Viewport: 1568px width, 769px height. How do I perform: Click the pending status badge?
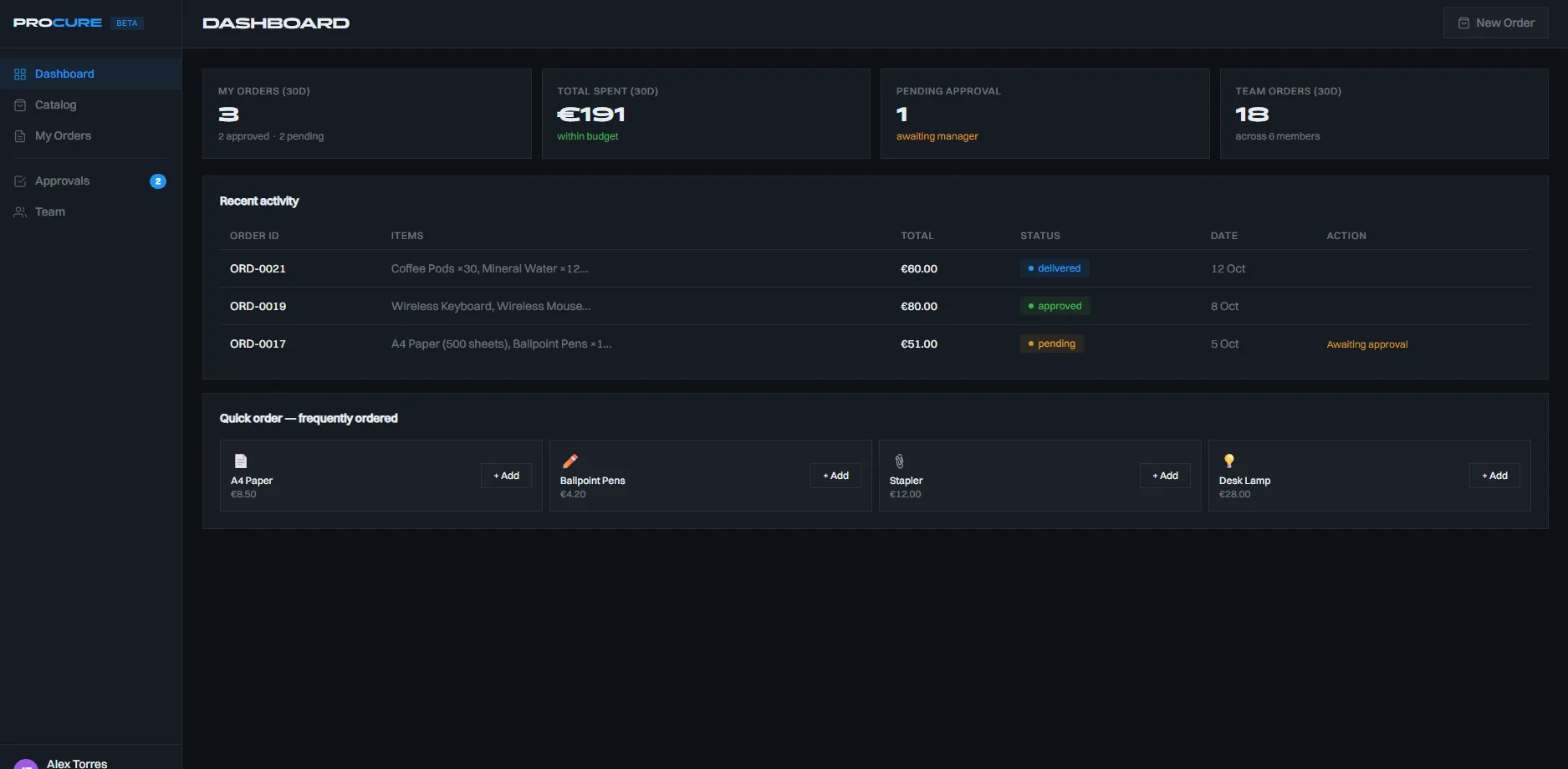point(1051,344)
